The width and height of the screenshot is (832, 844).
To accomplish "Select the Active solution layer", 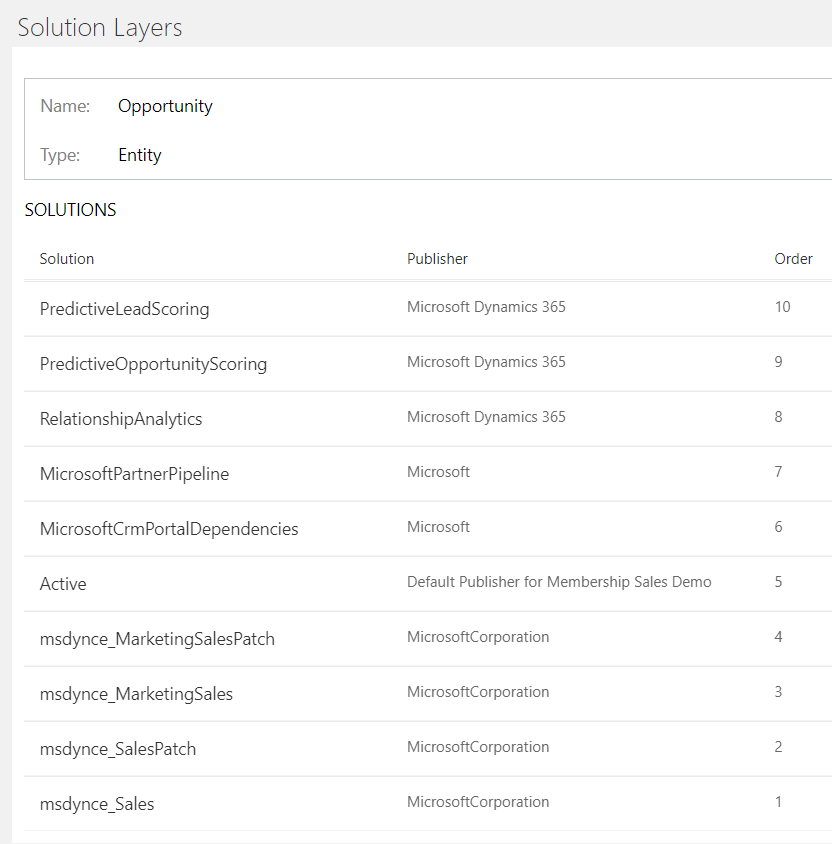I will [x=63, y=584].
